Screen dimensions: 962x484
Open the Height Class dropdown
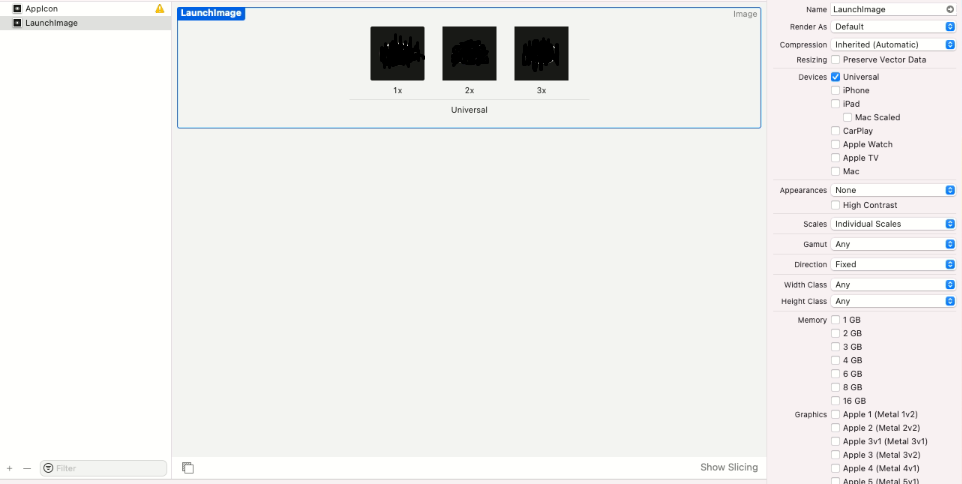893,301
